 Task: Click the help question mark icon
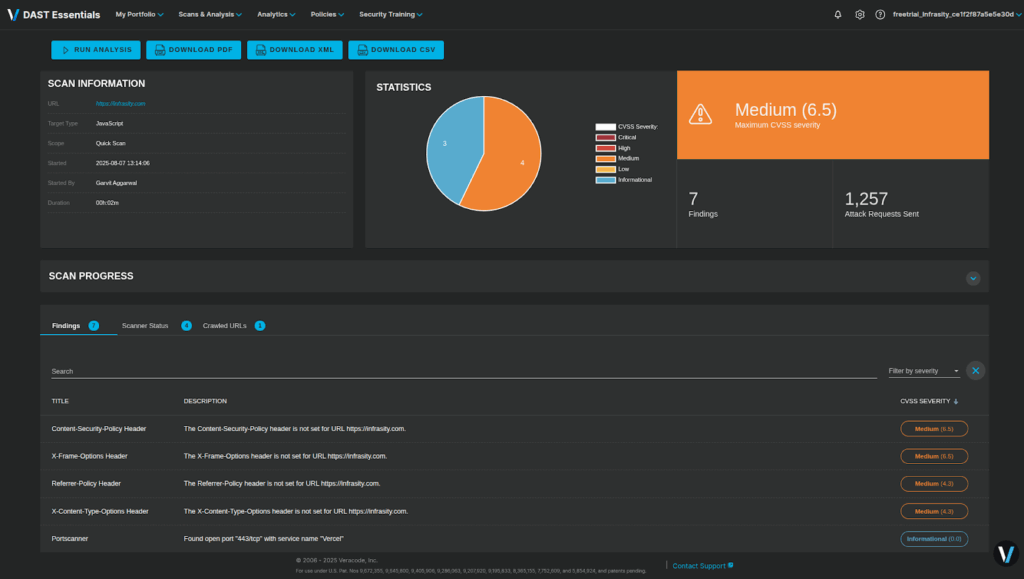tap(880, 15)
